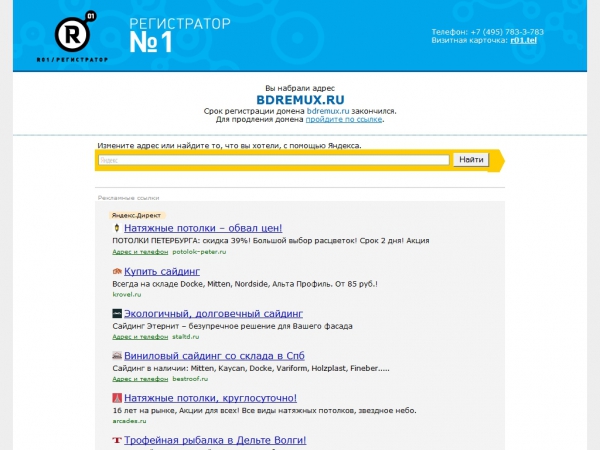Click the favicon beside "Экологичный, долговечный сайдинг"
600x450 pixels.
click(117, 314)
